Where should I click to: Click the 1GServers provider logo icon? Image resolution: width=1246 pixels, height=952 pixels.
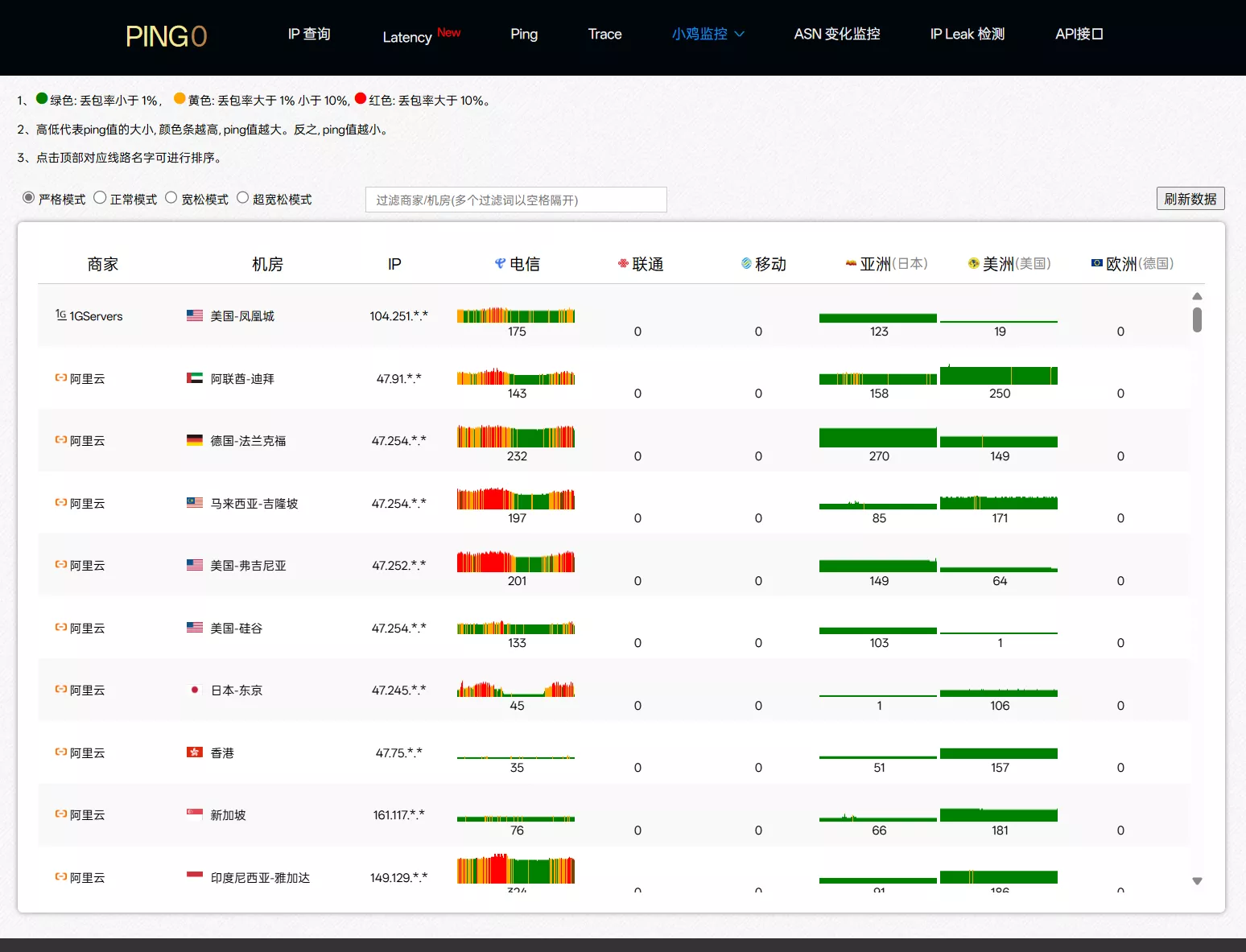coord(60,315)
